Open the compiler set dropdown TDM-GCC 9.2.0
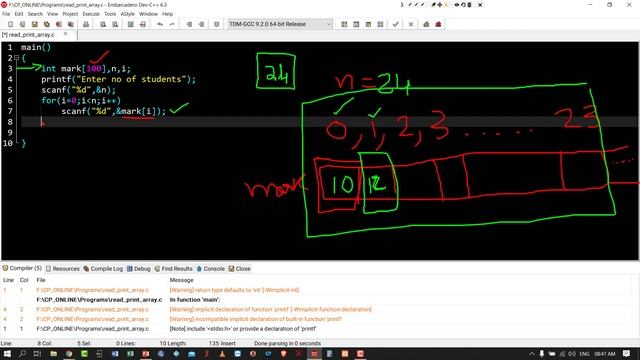This screenshot has width=640, height=360. [x=280, y=24]
